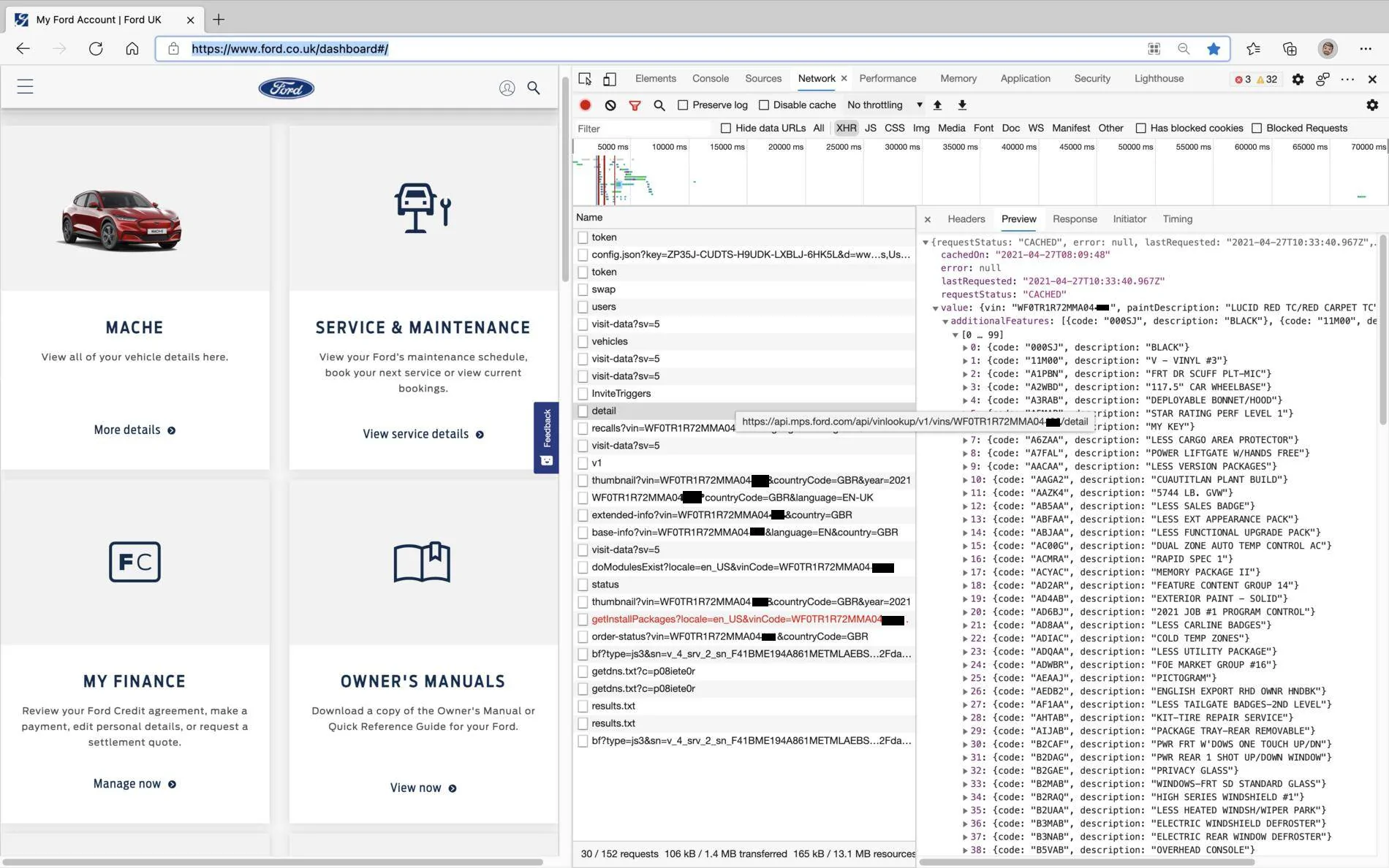
Task: Collapse the root requestStatus JSON object
Action: [926, 243]
